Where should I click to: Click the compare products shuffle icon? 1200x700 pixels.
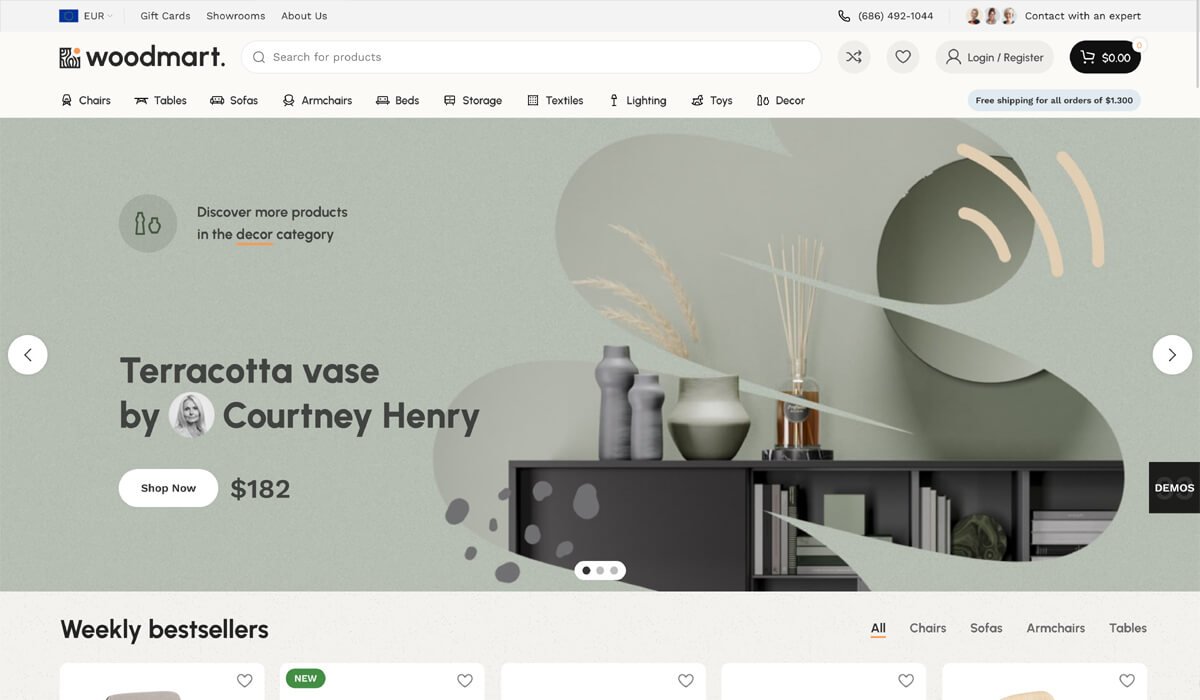(x=853, y=57)
